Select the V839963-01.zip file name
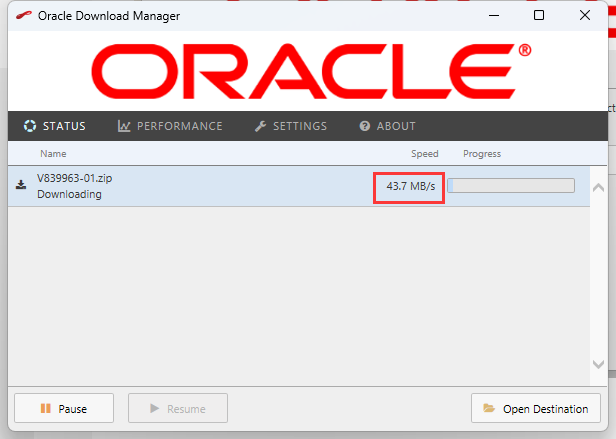The height and width of the screenshot is (439, 616). tap(75, 178)
